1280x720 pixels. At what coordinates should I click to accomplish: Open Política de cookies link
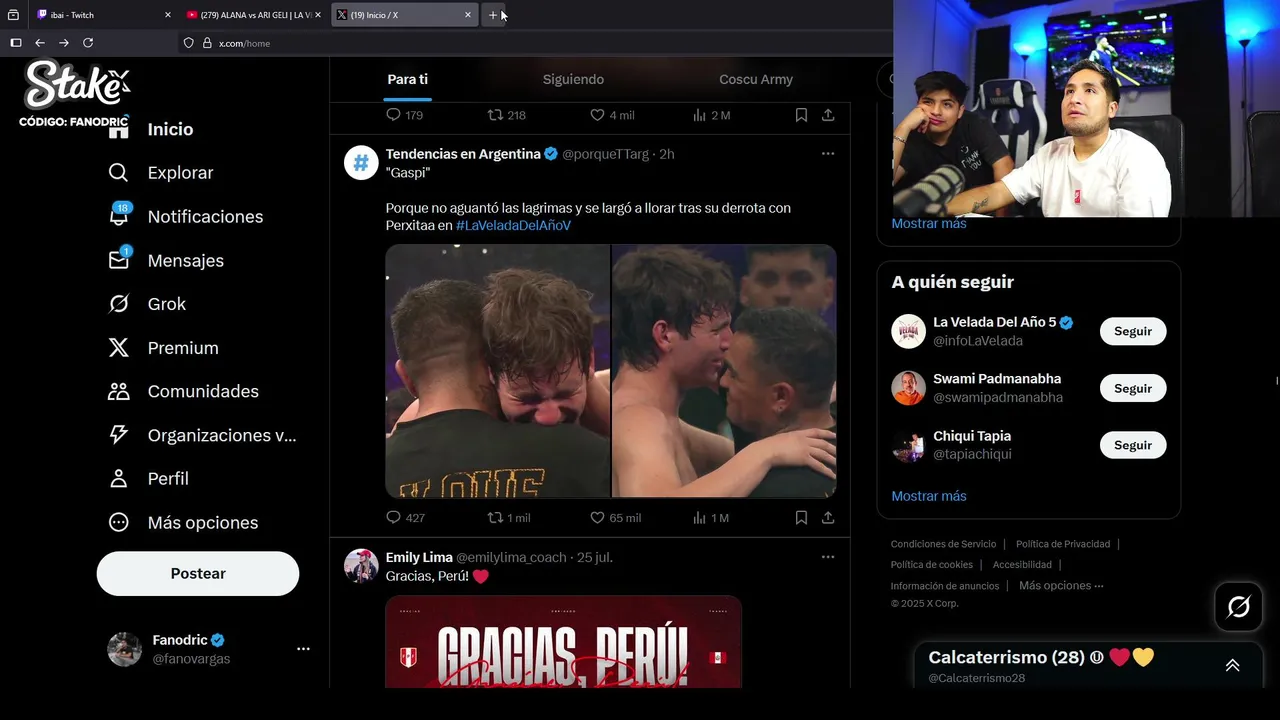[x=932, y=565]
